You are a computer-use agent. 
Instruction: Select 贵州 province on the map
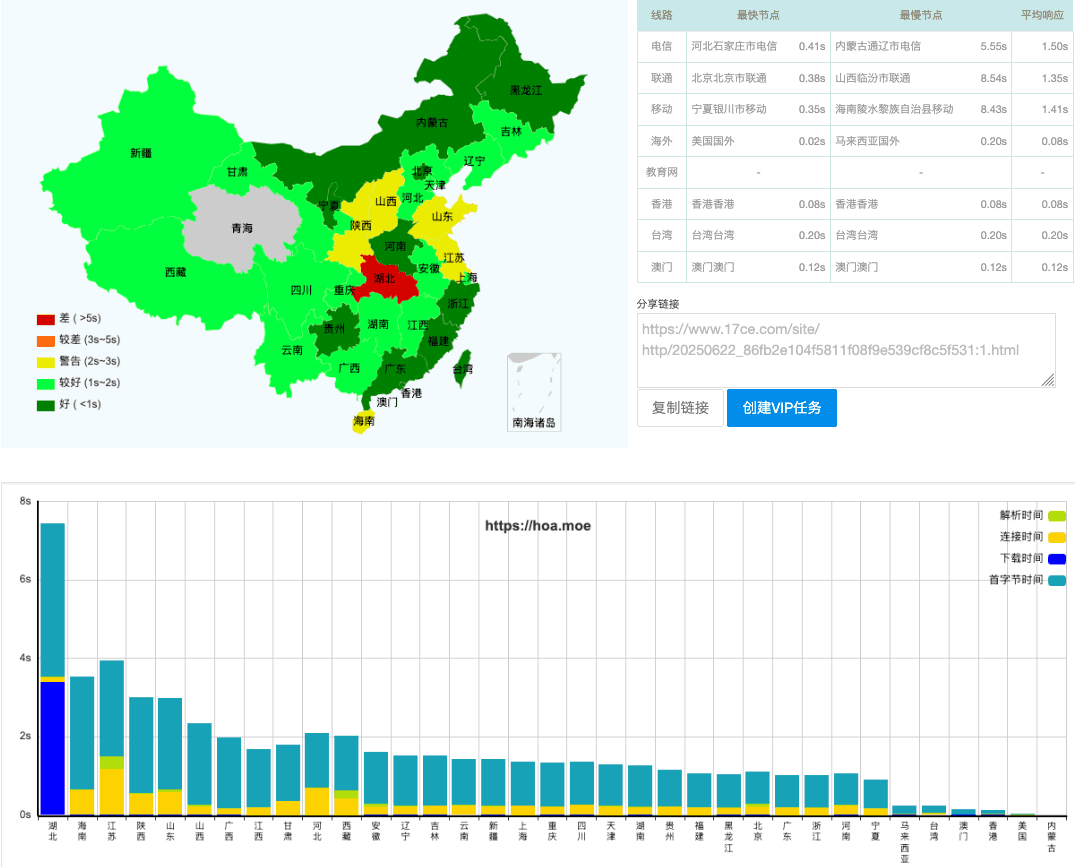(334, 329)
